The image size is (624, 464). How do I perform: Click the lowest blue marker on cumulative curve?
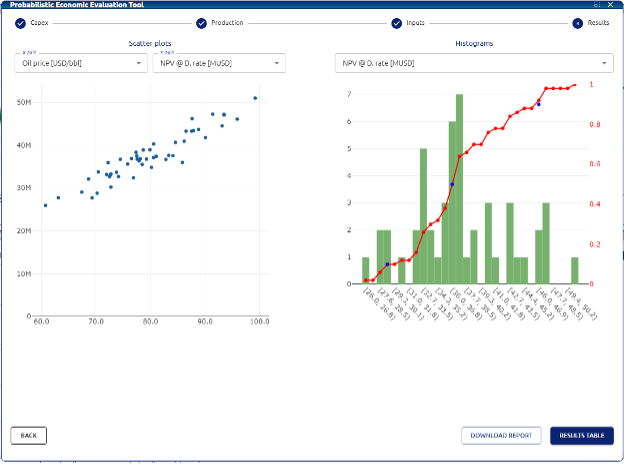(387, 264)
